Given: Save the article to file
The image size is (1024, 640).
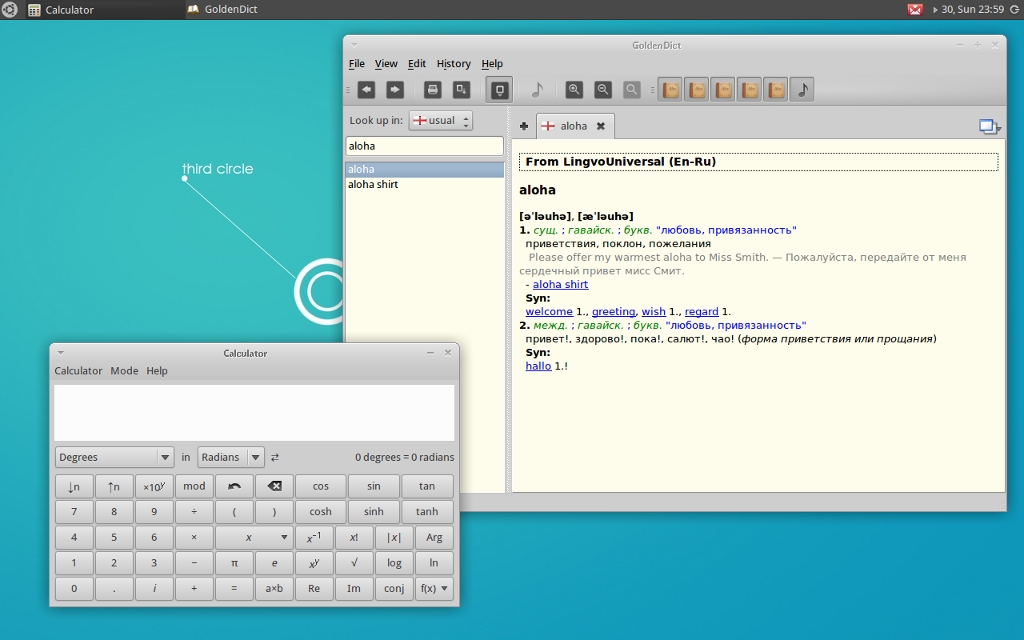Looking at the screenshot, I should 462,89.
